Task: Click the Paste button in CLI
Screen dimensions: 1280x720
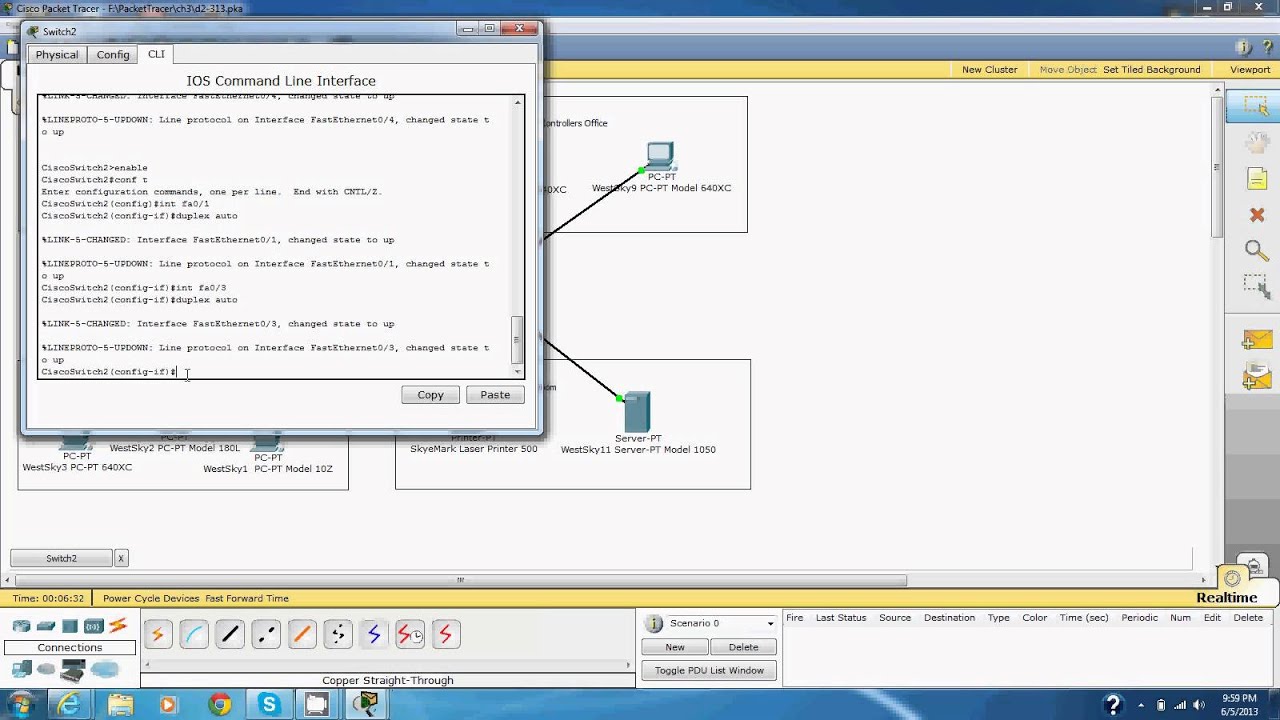Action: click(x=495, y=395)
